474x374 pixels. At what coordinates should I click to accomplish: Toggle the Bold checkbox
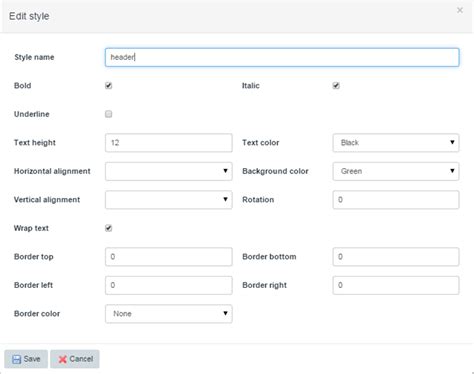(x=108, y=86)
